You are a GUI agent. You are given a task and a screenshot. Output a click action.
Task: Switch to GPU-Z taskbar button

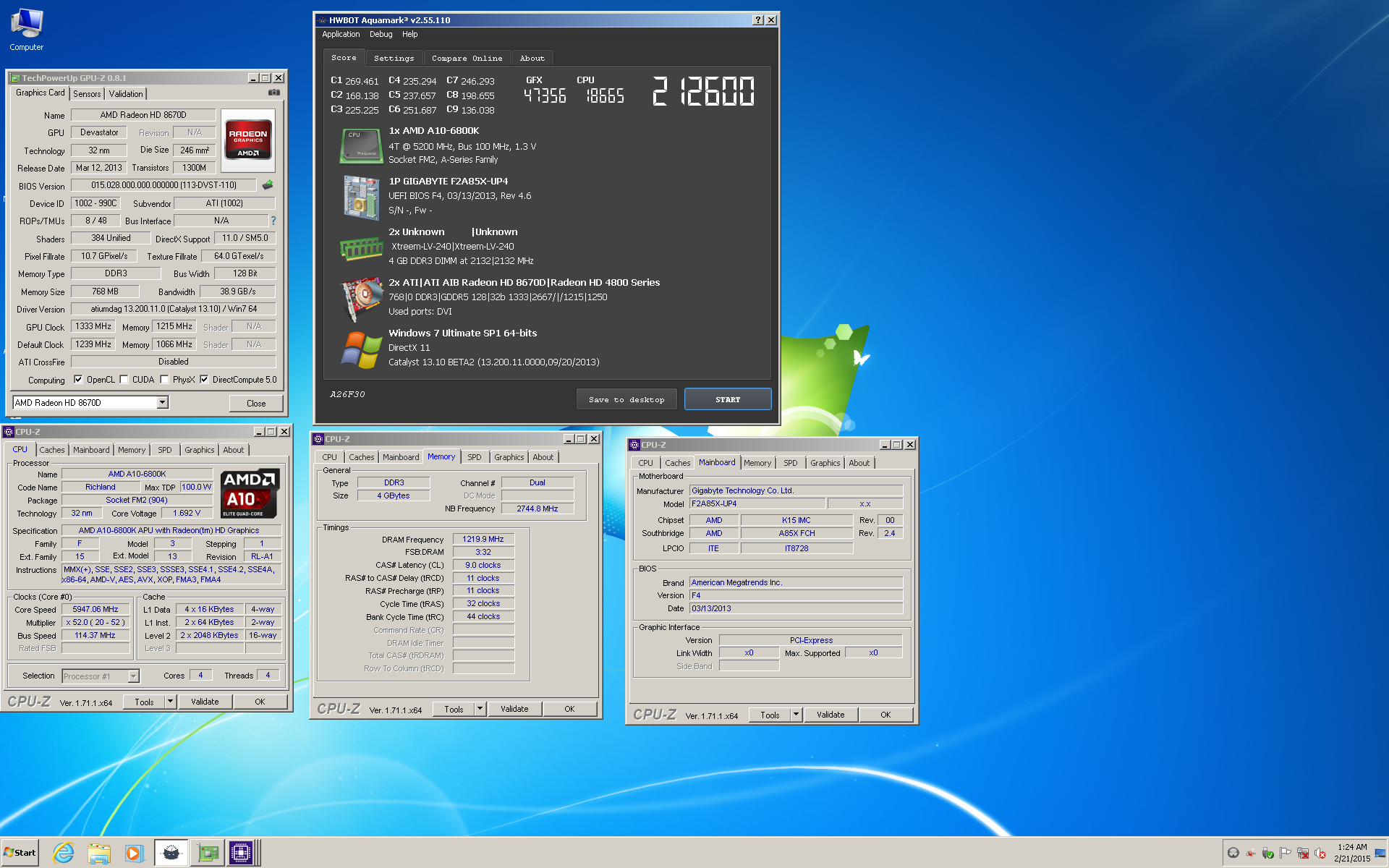coord(208,853)
